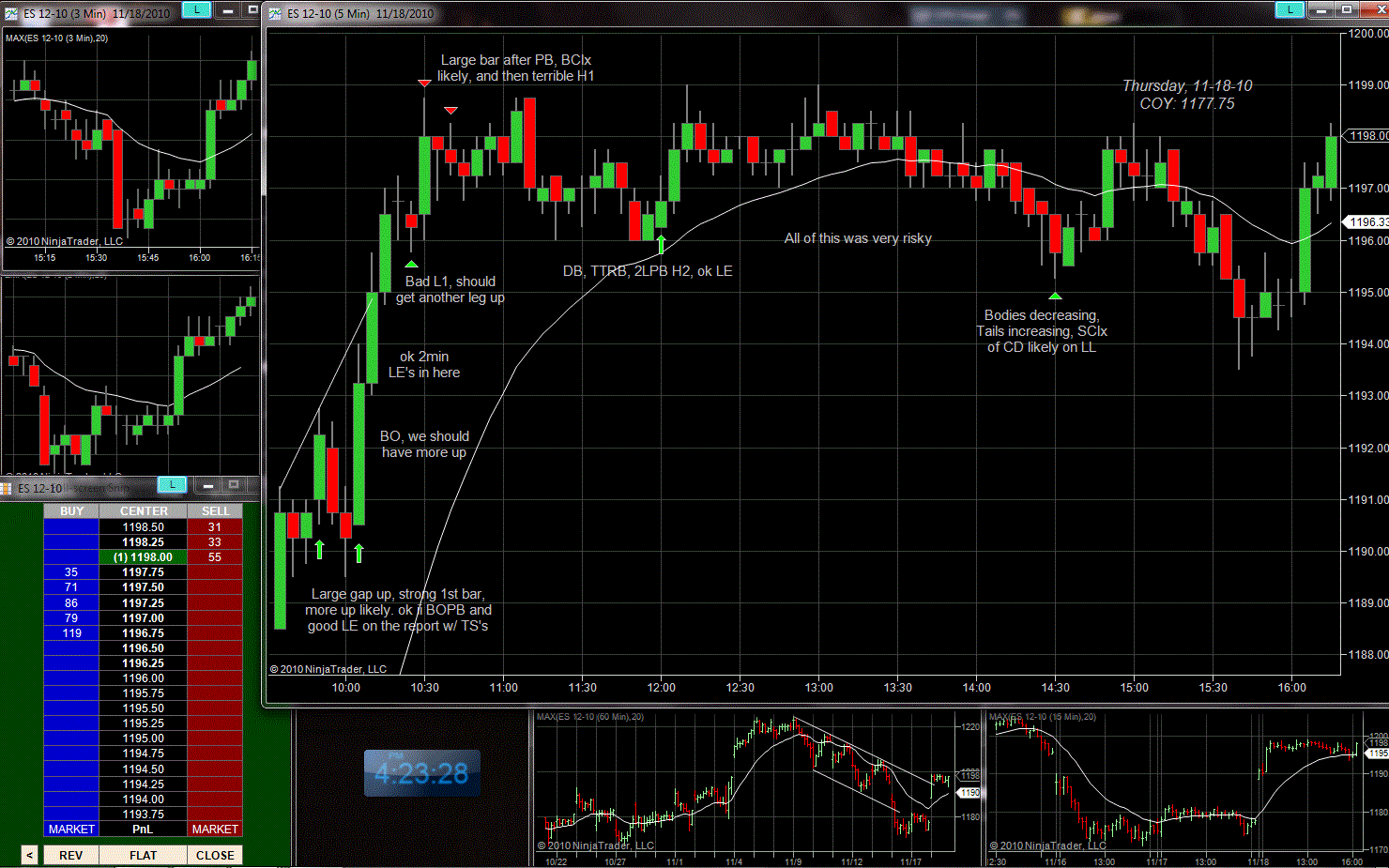Click the order ladder window grid icon
Viewport: 1389px width, 868px height.
click(7, 488)
